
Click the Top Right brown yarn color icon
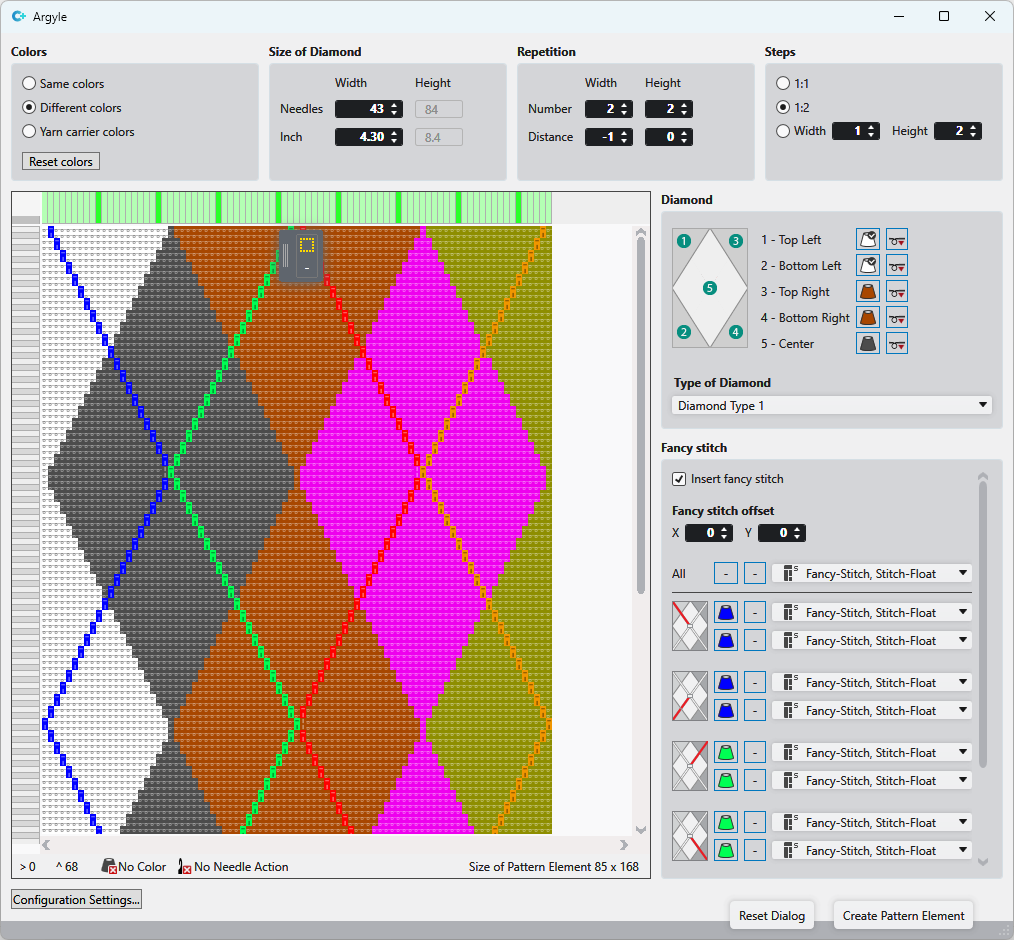[x=868, y=292]
